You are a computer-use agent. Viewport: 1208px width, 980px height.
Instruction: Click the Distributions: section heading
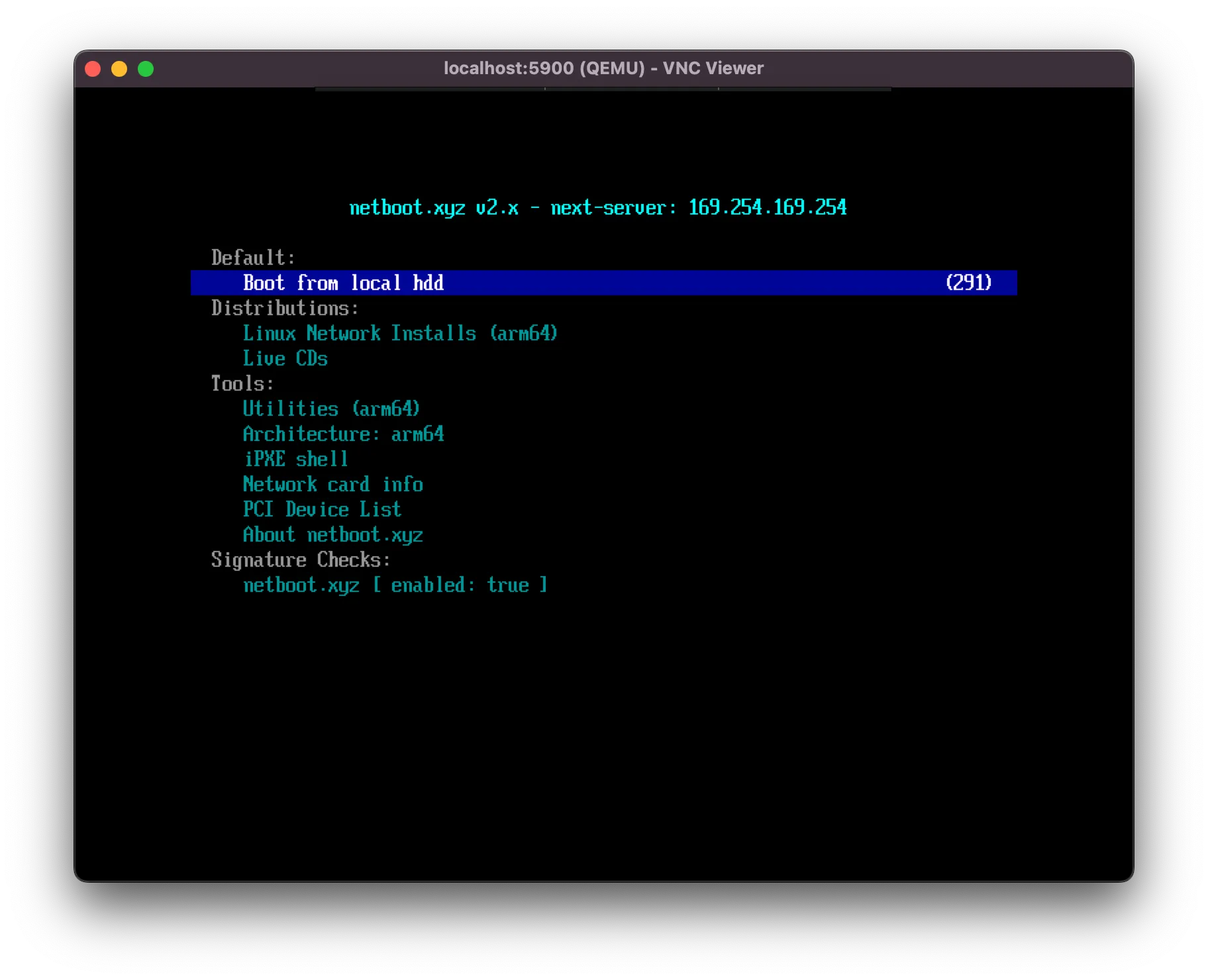pos(285,308)
